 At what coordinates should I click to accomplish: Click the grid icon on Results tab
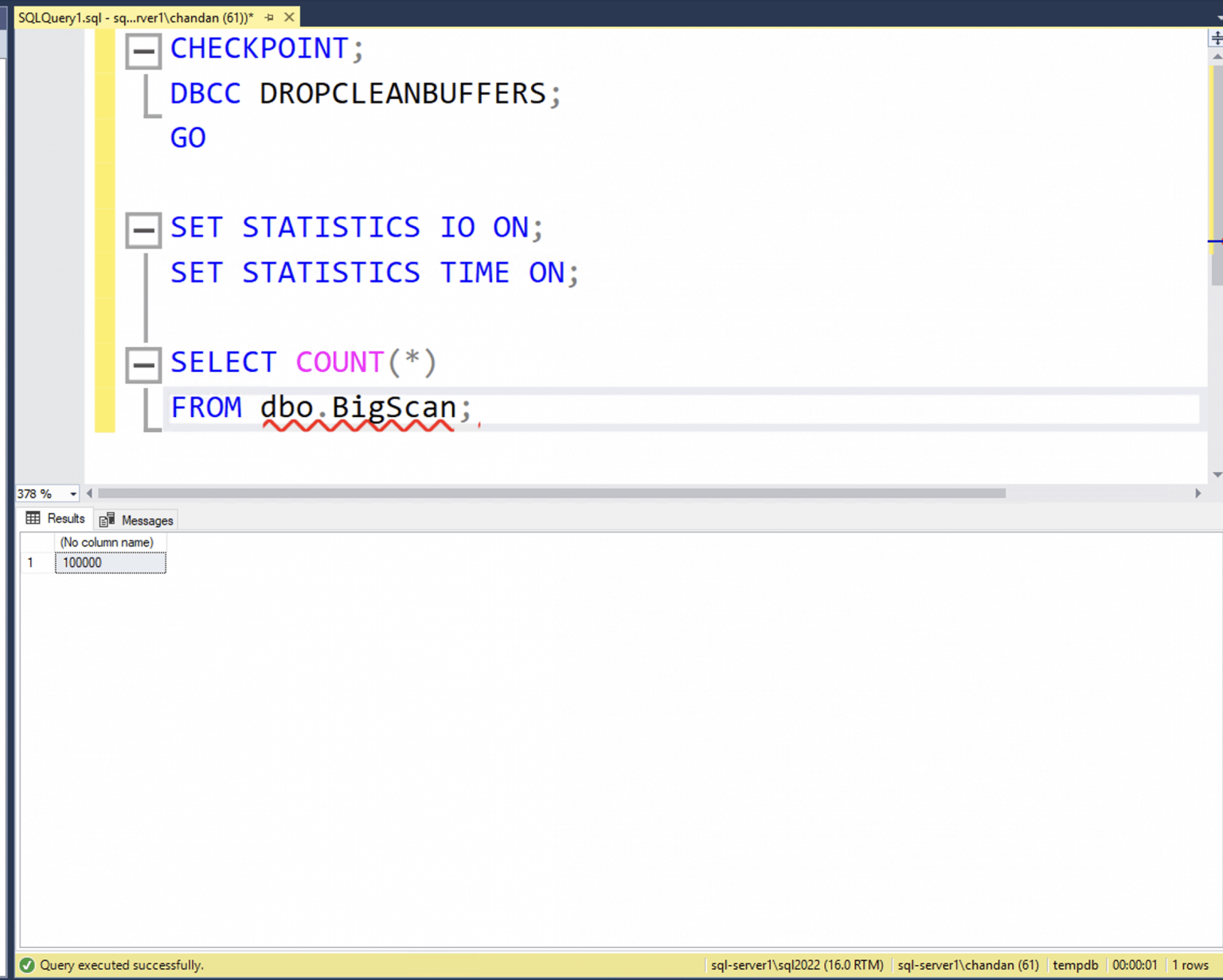(x=33, y=518)
